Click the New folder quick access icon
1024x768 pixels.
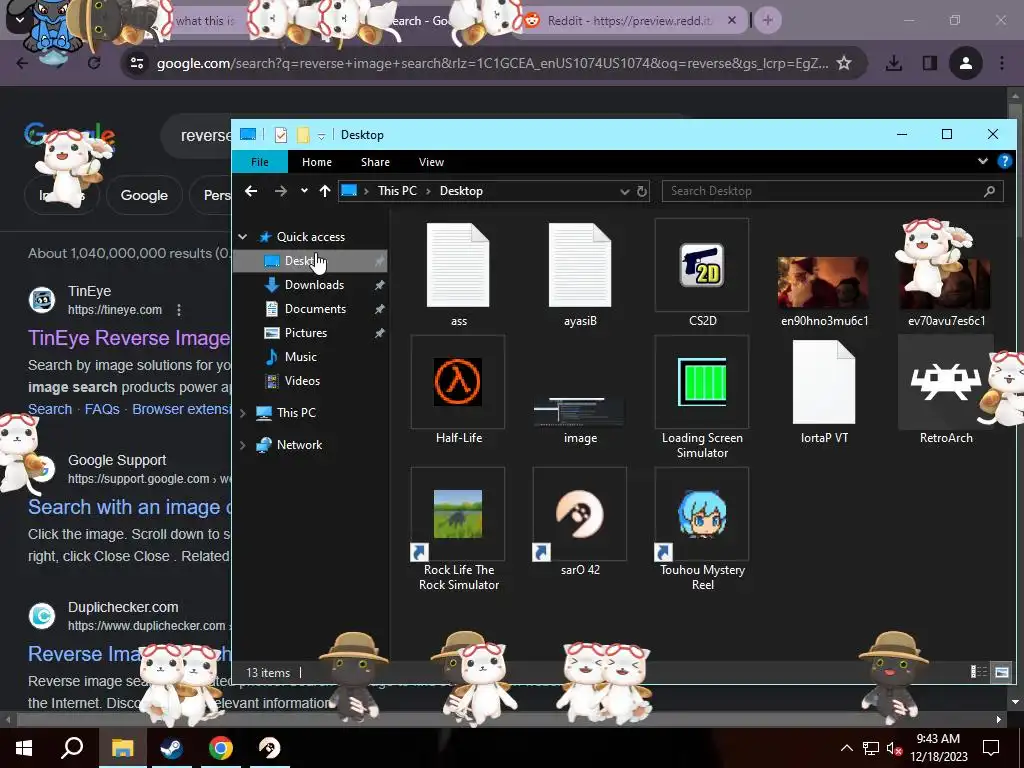[x=303, y=135]
